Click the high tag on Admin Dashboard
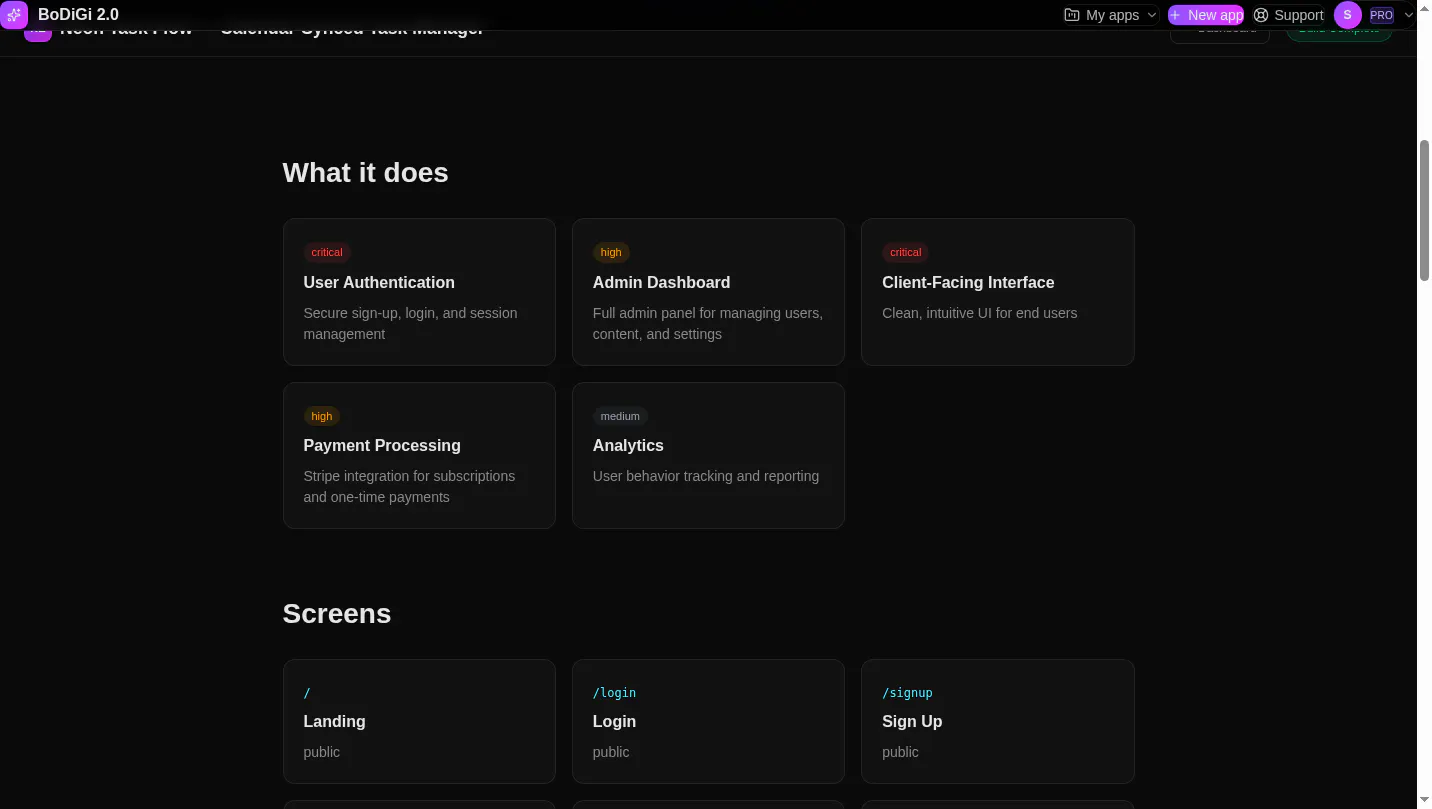The image size is (1432, 809). tap(611, 252)
